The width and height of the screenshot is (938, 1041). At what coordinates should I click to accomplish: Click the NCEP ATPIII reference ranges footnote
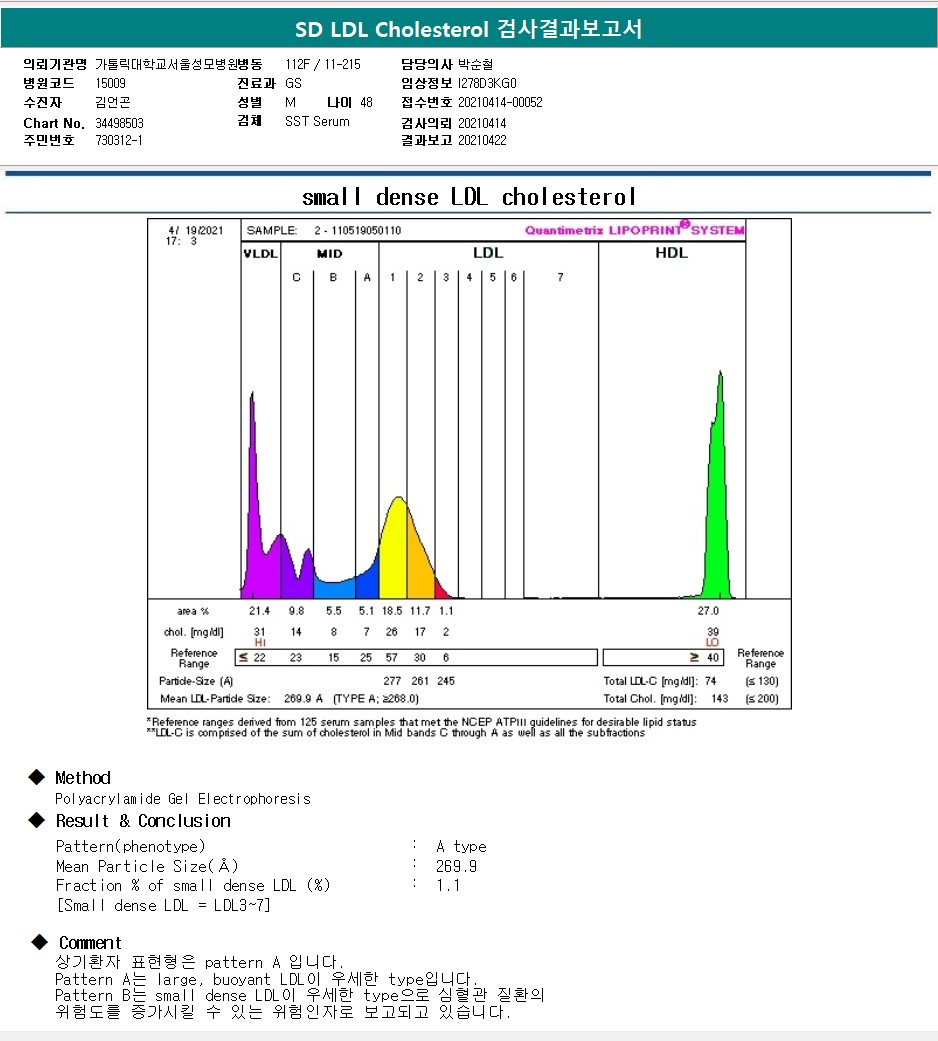[422, 722]
